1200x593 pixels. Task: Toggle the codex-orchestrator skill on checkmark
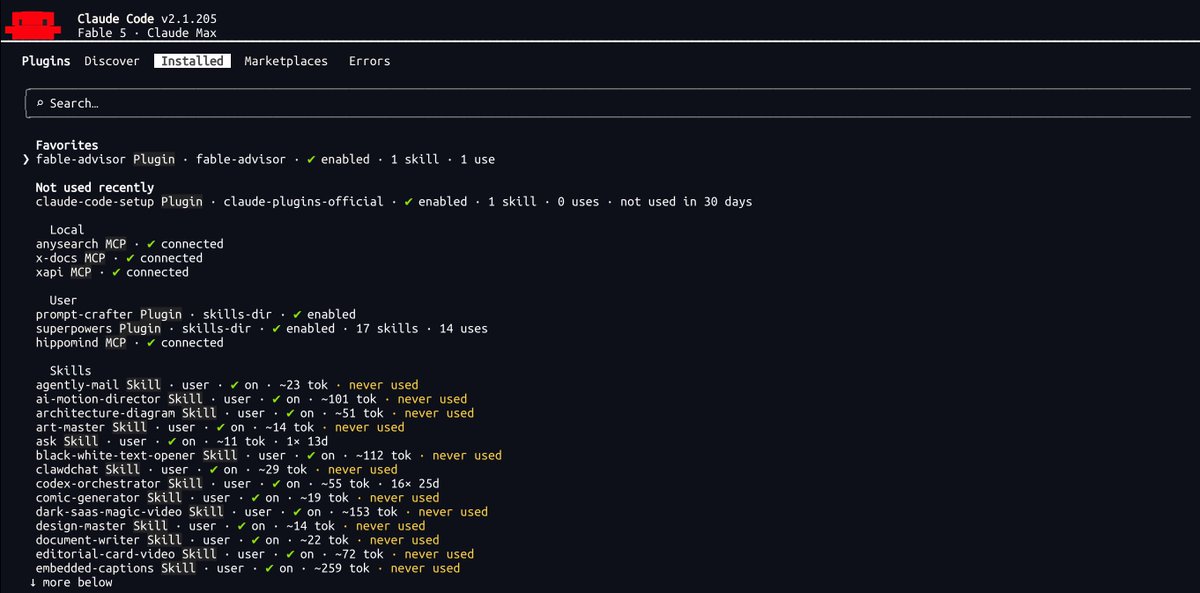click(x=277, y=483)
